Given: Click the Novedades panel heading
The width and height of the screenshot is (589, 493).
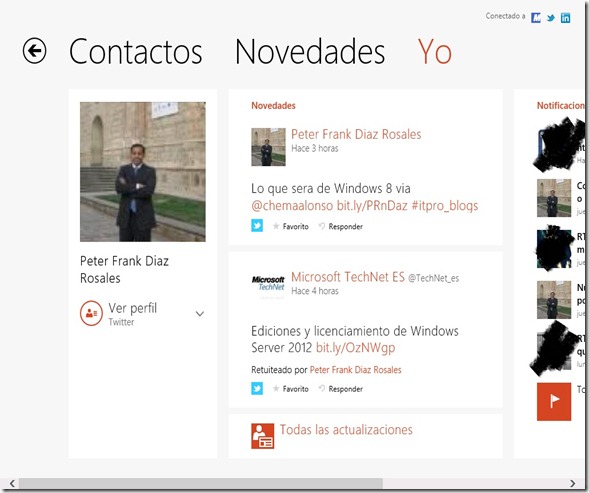Looking at the screenshot, I should [273, 106].
